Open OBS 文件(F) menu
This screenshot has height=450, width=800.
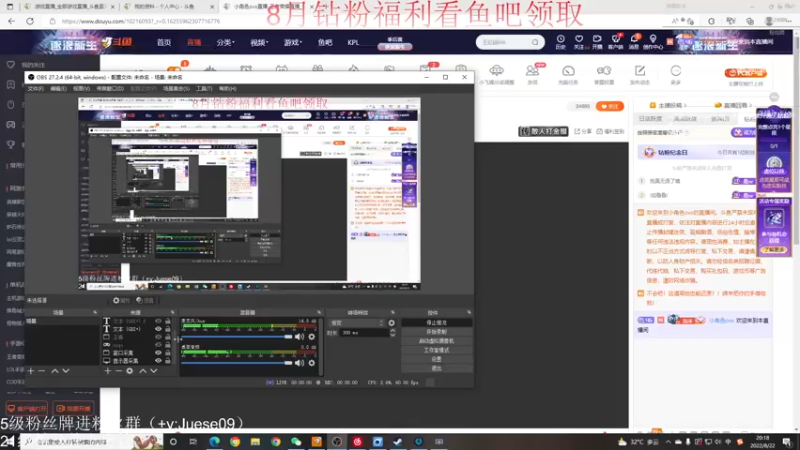click(36, 89)
